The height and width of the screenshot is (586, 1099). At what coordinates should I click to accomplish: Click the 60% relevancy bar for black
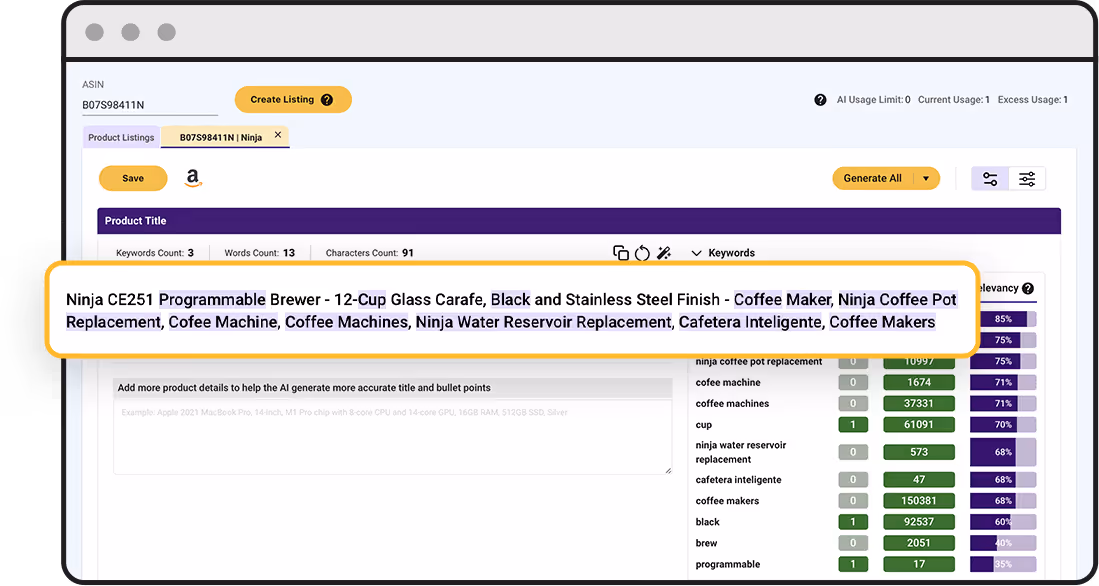[x=1003, y=522]
